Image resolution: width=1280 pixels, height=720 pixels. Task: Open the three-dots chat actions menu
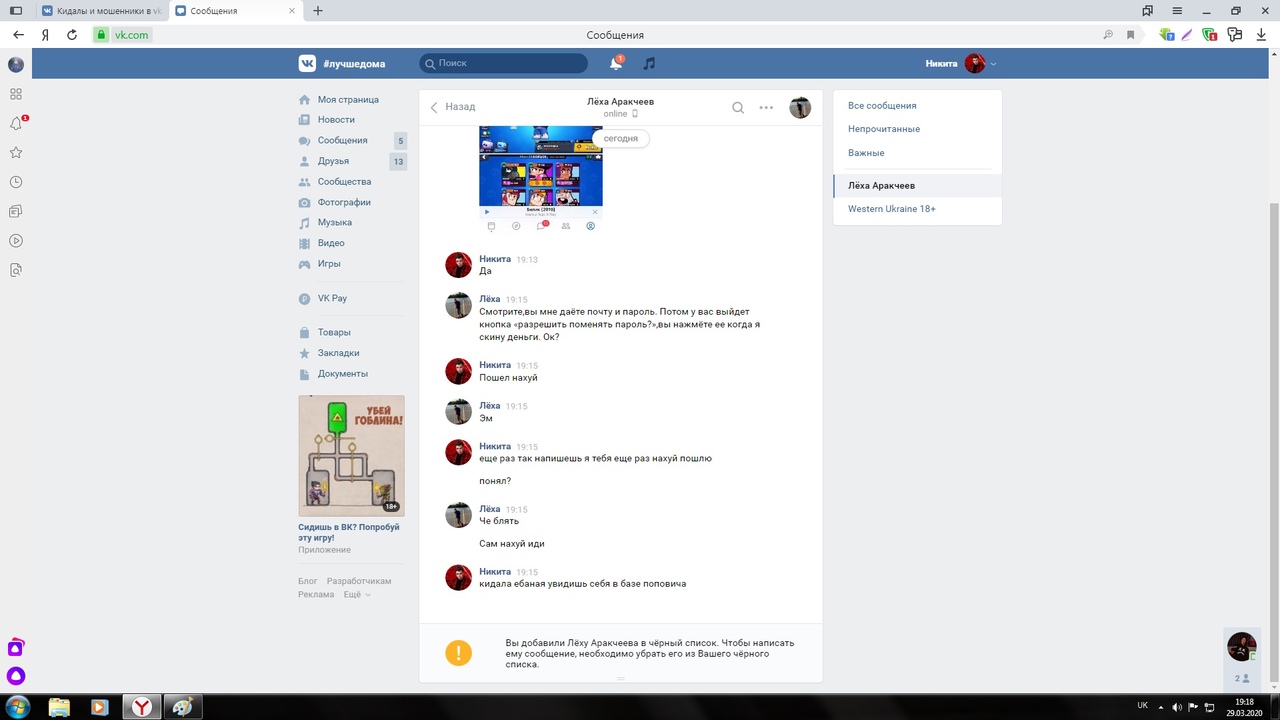click(x=766, y=108)
